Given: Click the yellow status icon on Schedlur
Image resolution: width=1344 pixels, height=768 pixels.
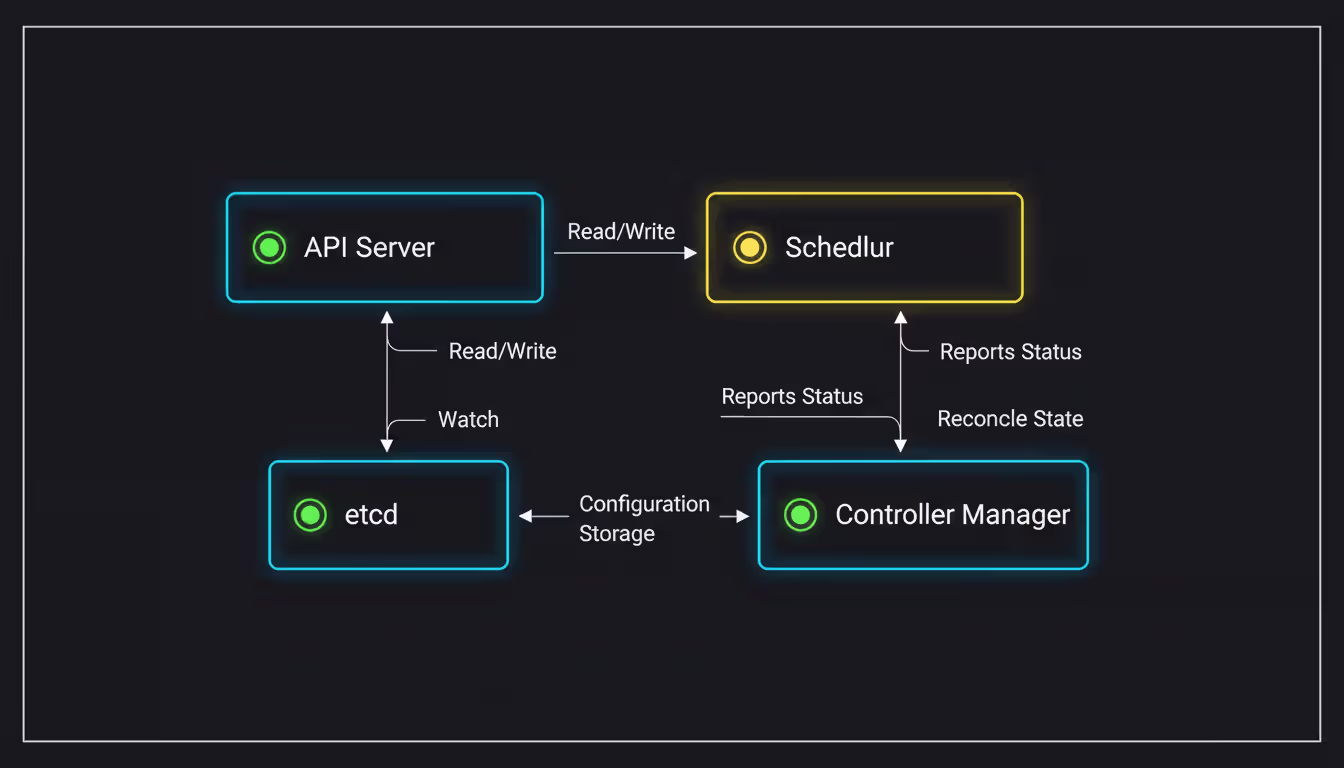Looking at the screenshot, I should pos(749,247).
